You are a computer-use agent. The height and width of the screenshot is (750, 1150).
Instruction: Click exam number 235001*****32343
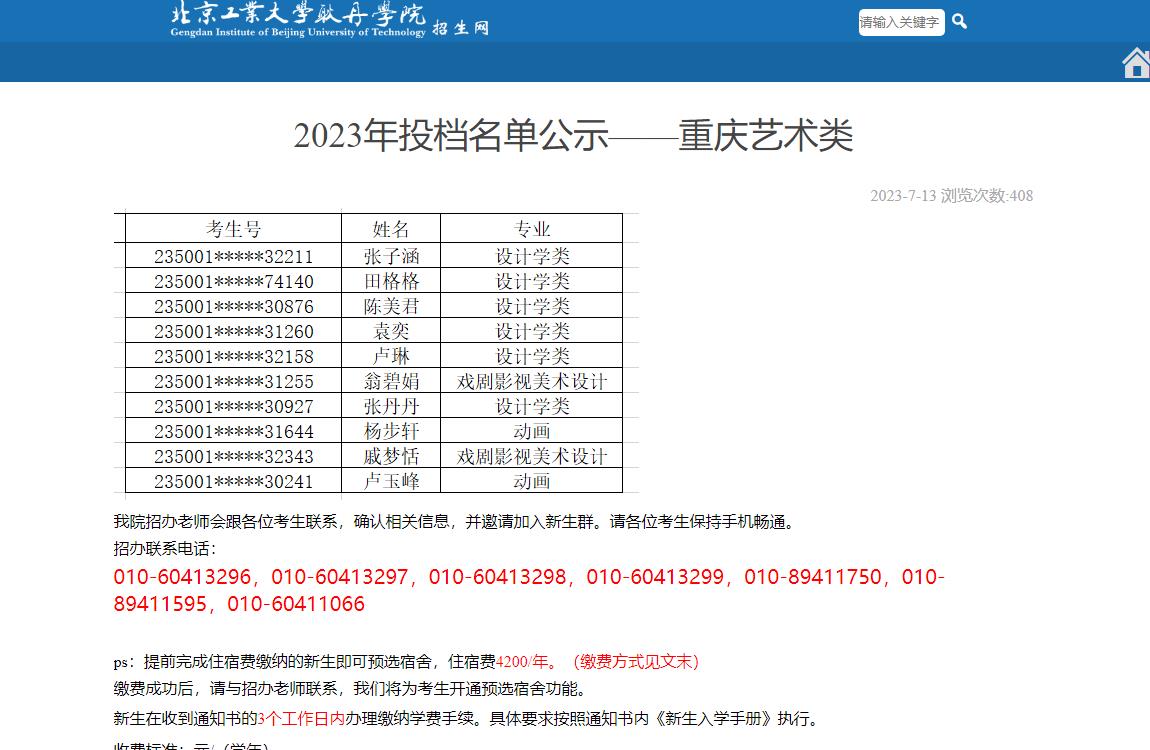tap(233, 457)
